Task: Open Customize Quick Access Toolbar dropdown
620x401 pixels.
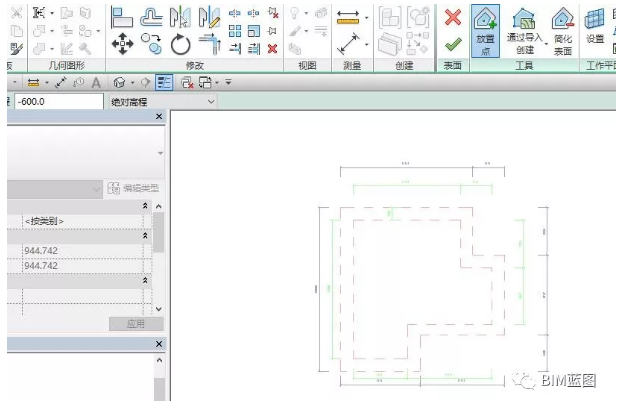Action: pyautogui.click(x=228, y=82)
